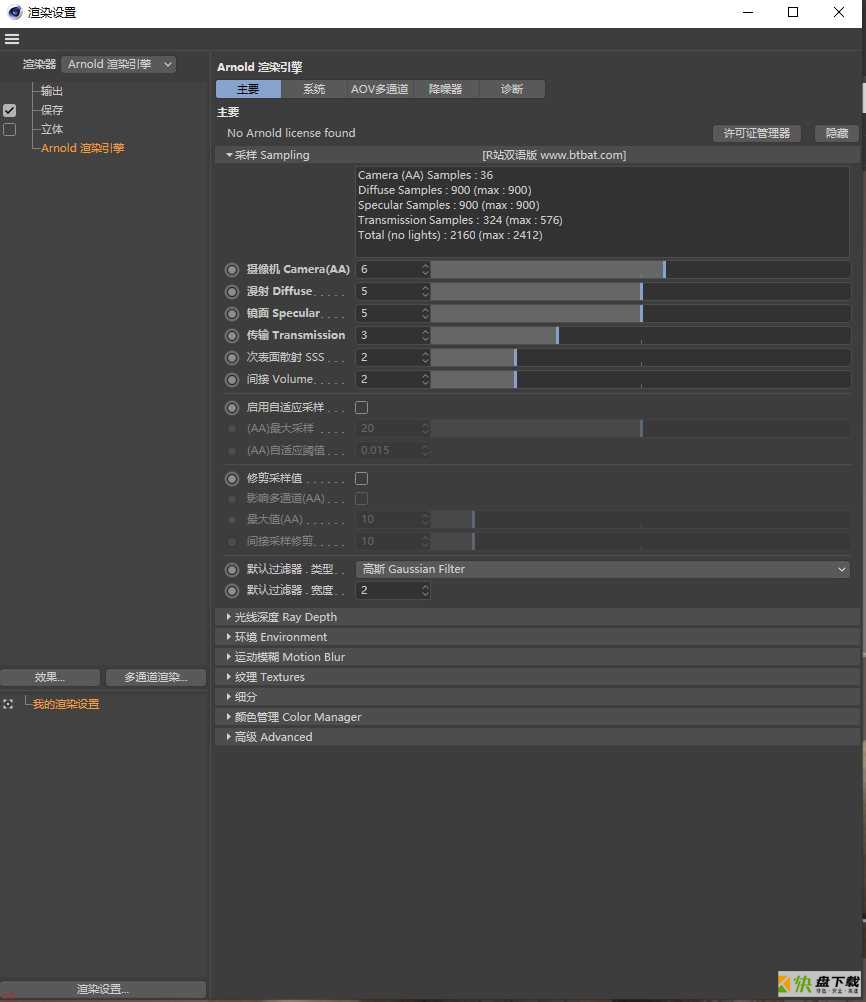Toggle animation dot for 间接 Volume
866x1002 pixels.
(232, 380)
